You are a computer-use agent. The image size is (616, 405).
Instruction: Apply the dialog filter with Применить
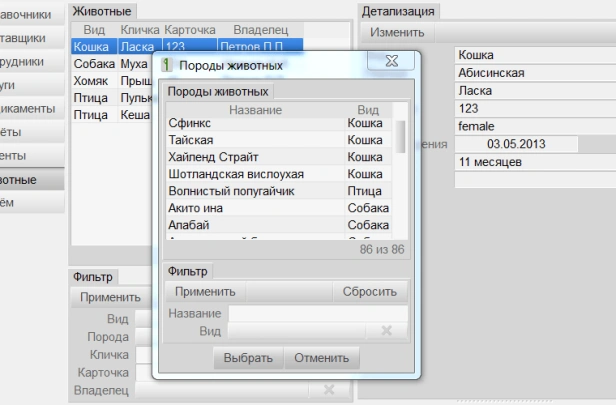[x=206, y=292]
